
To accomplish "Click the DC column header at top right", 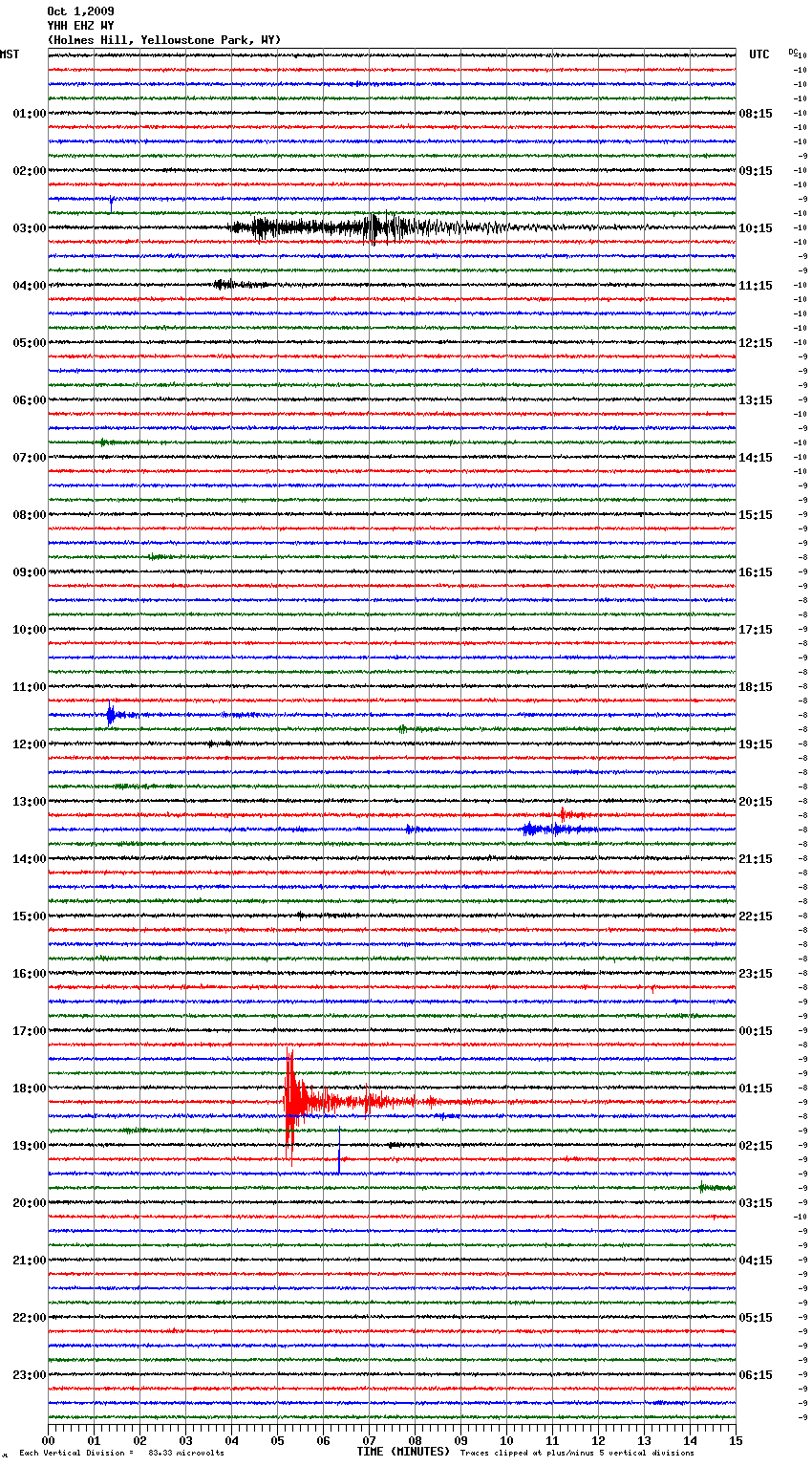I will 793,52.
